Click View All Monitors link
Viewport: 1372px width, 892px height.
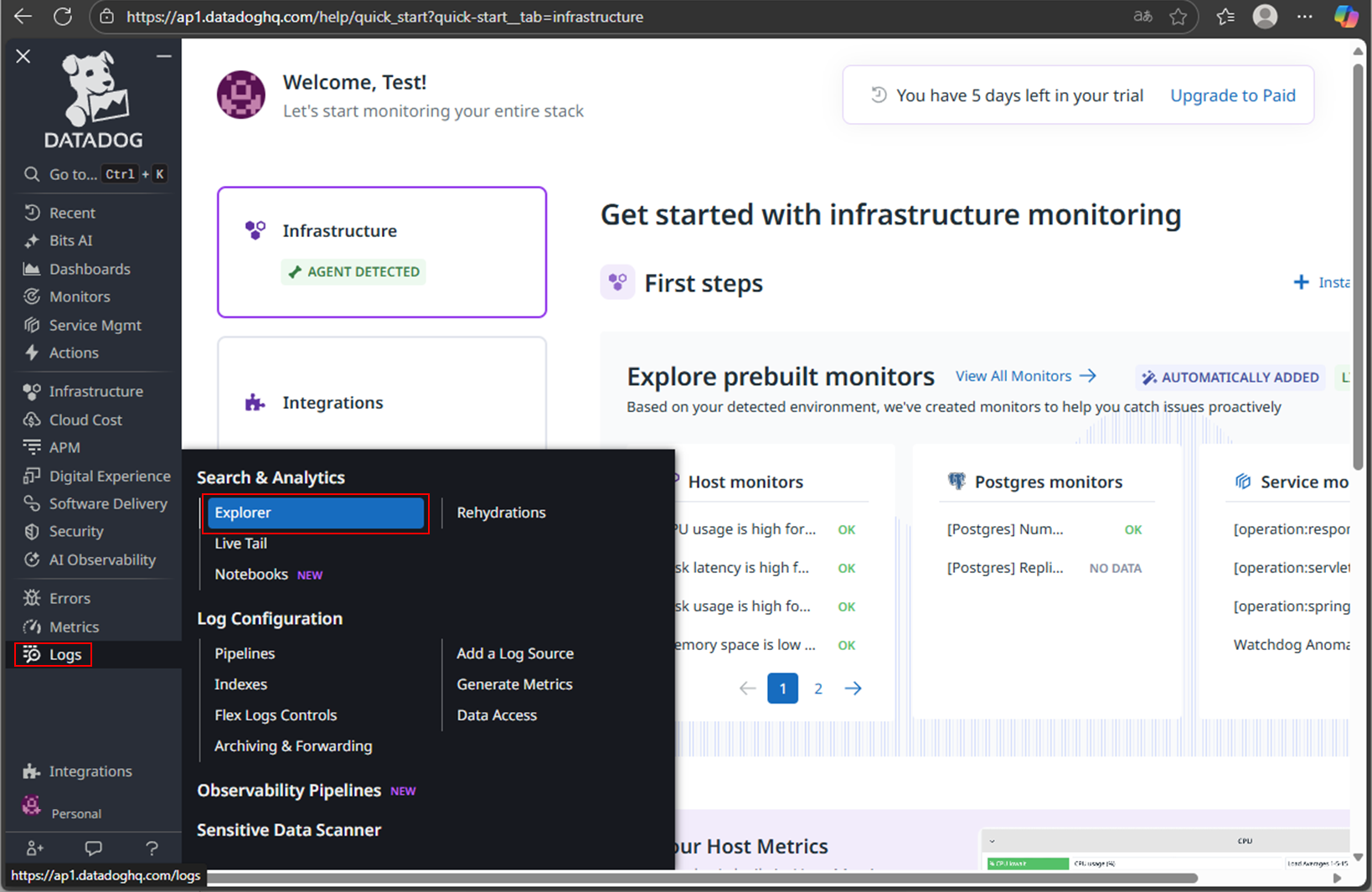pos(1024,376)
